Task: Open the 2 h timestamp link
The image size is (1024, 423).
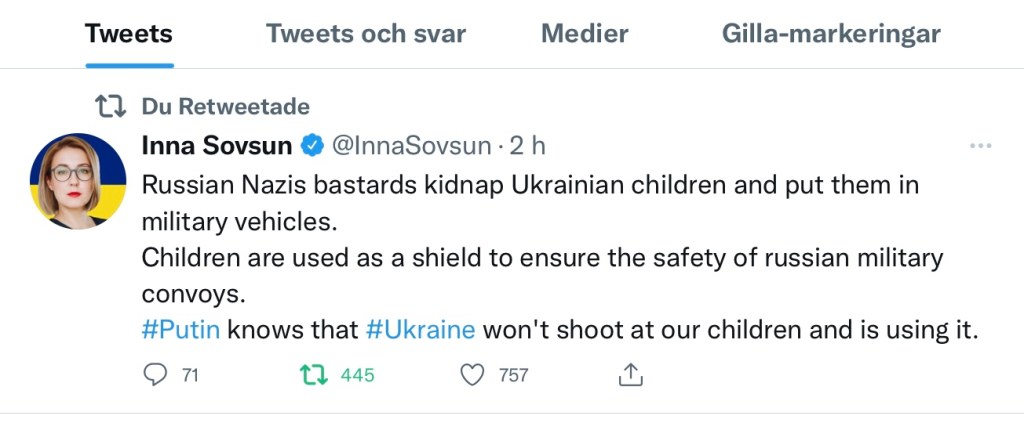Action: [x=527, y=146]
